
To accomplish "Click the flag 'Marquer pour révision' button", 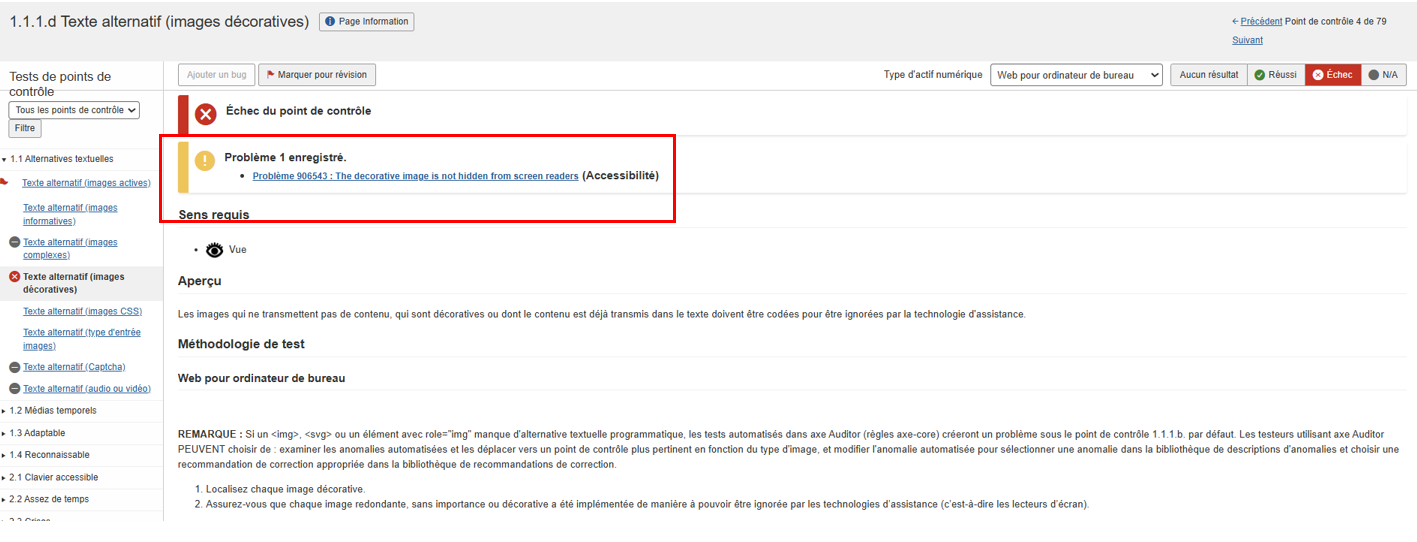I will pyautogui.click(x=317, y=75).
